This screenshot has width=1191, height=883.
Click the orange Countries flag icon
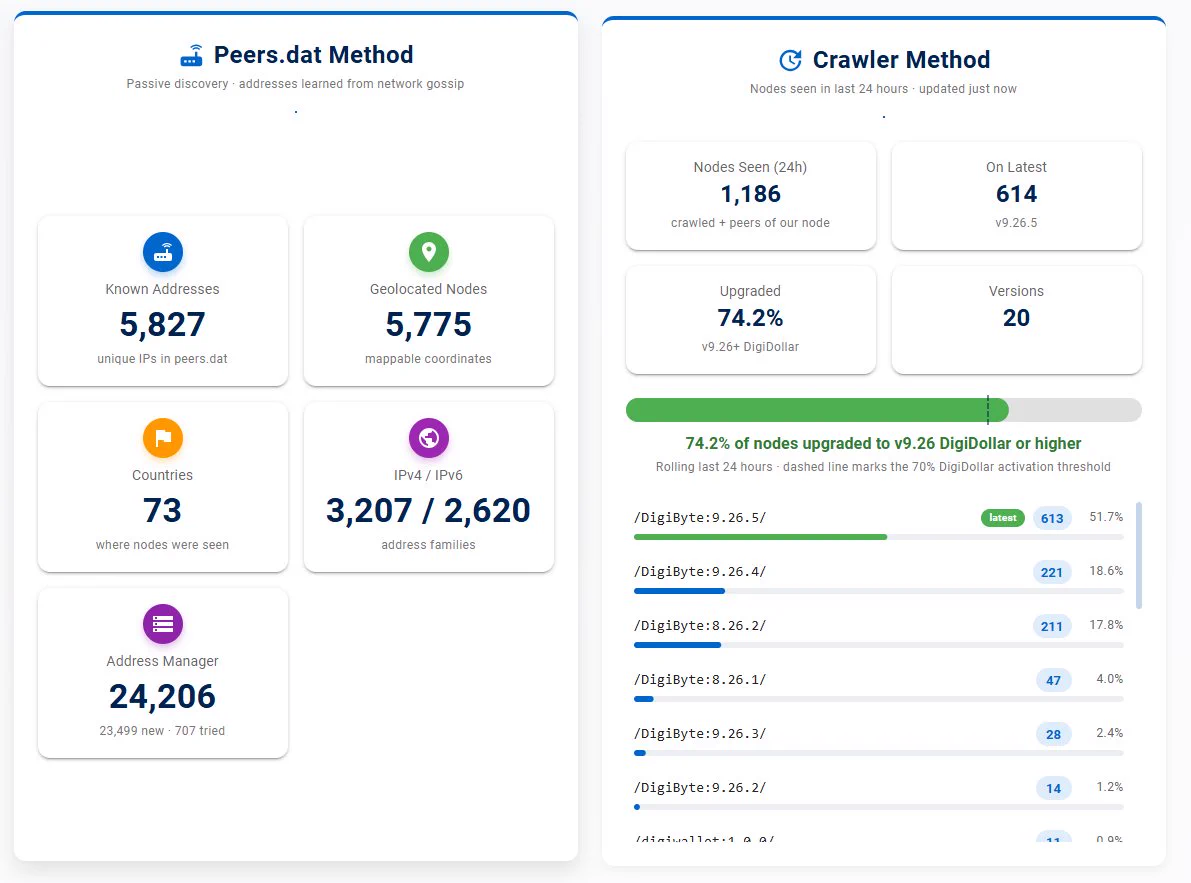[x=163, y=438]
